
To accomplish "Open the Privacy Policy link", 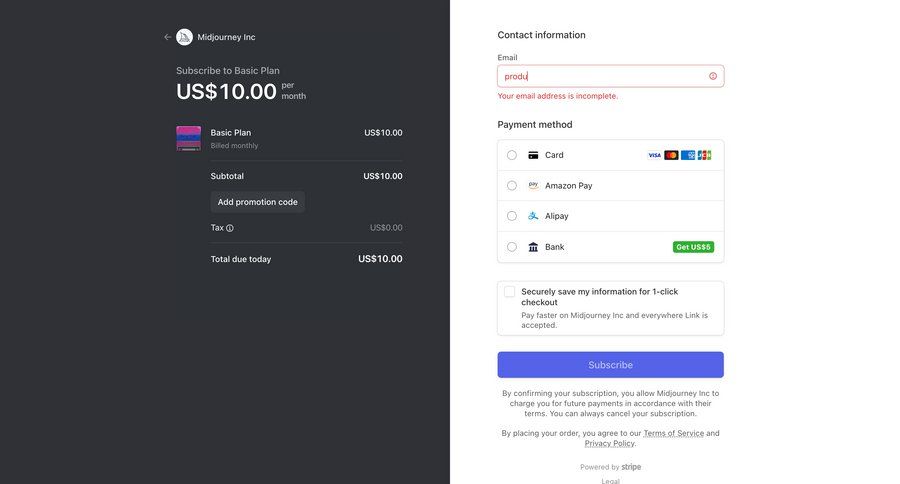I will (609, 443).
